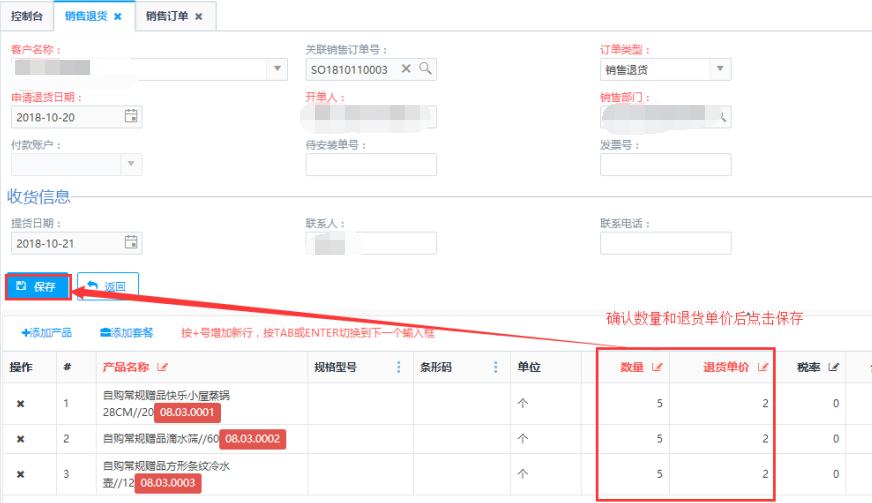Click the calendar icon for 提货日期

(131, 243)
